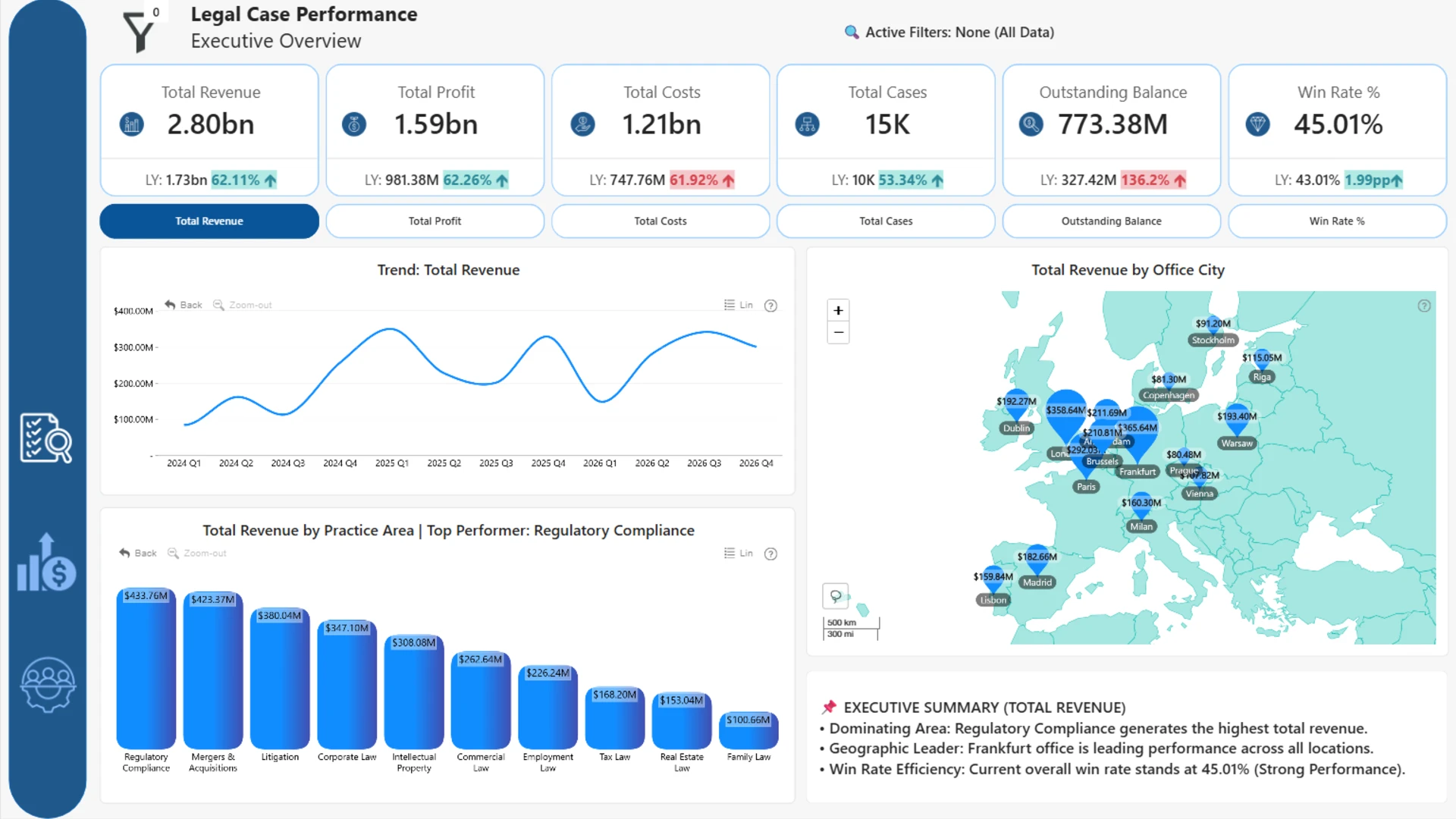Click the Active Filters magnifier icon

[852, 32]
